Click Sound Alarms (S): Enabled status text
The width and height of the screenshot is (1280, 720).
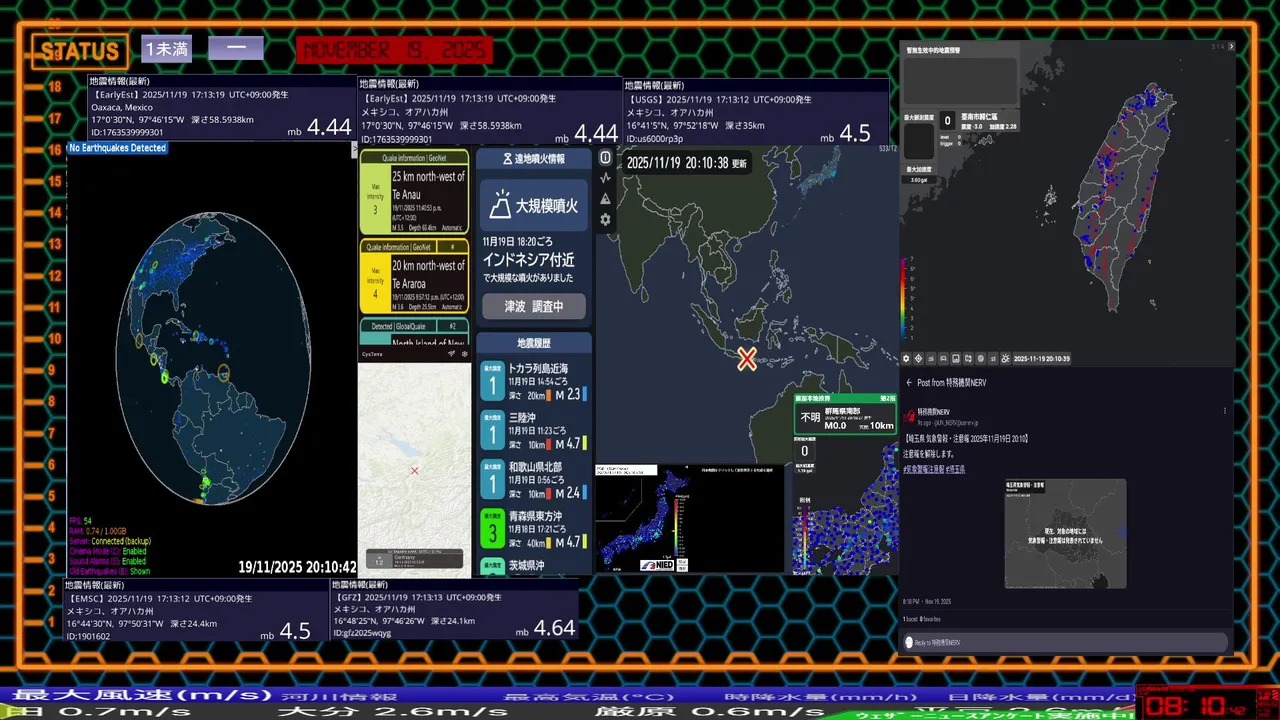[108, 561]
